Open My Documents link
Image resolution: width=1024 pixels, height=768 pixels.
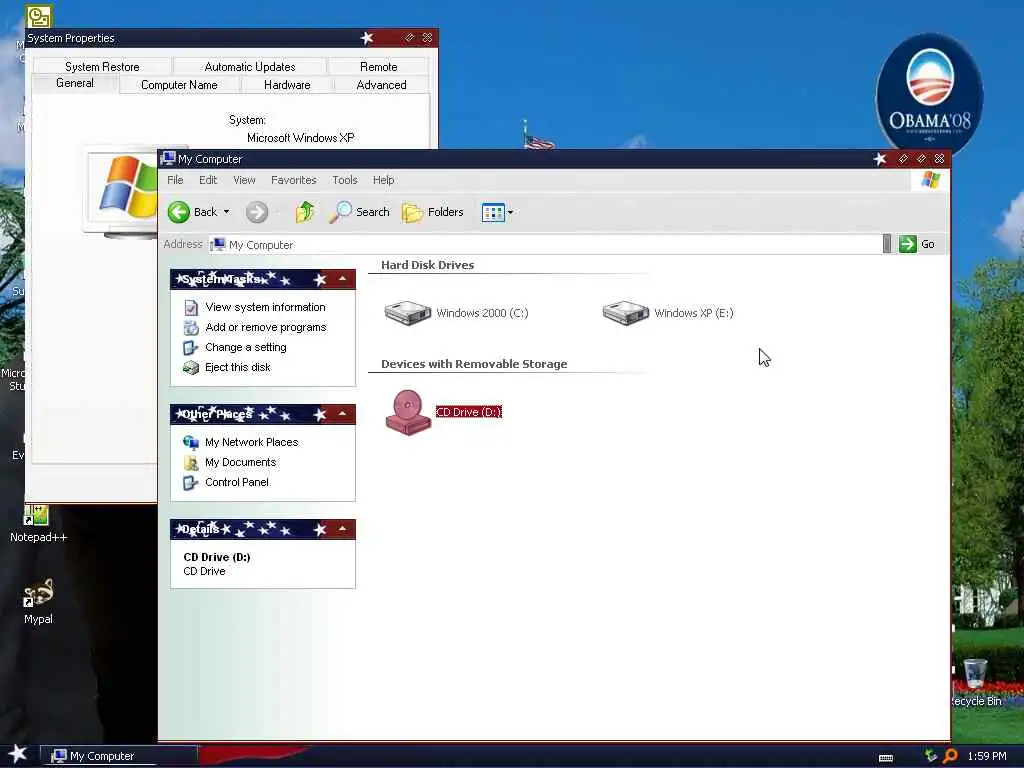[x=240, y=462]
